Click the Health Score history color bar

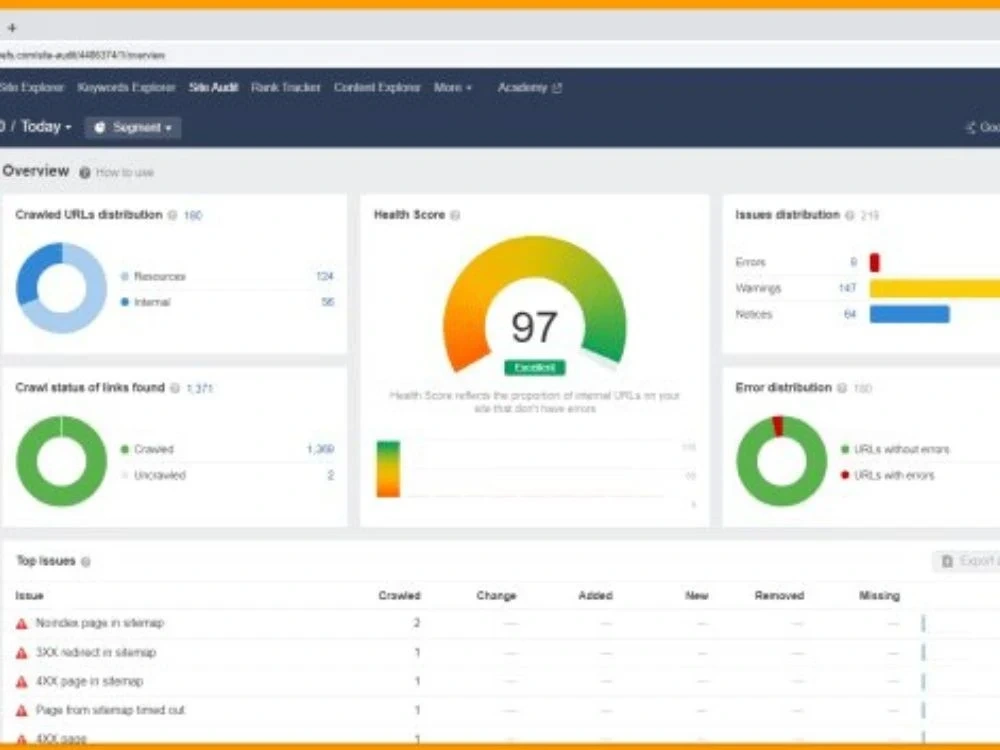pyautogui.click(x=388, y=469)
